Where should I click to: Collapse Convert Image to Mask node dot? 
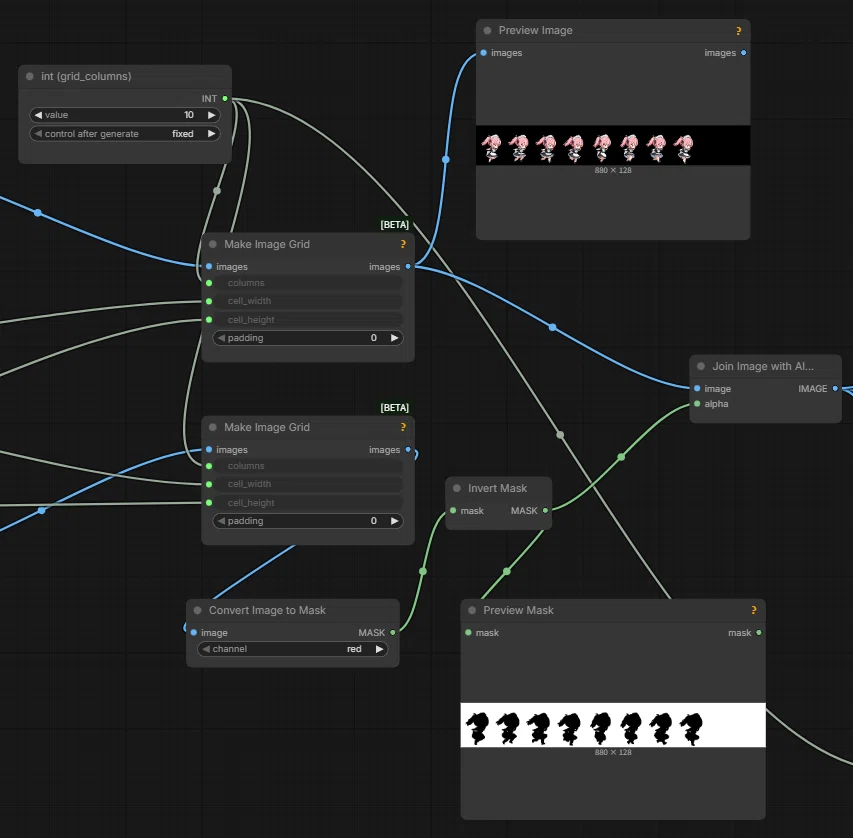(x=197, y=611)
